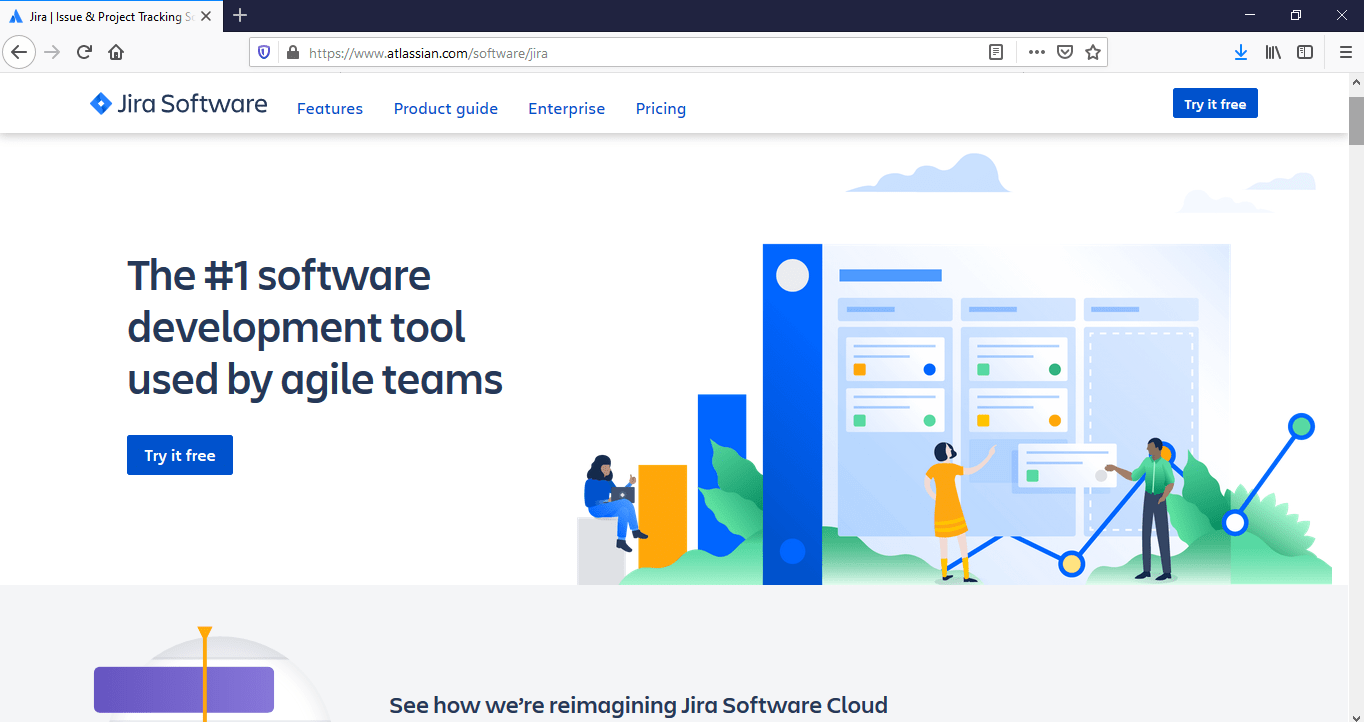Click "See how we're reimagining Jira Software Cloud"
Screen dimensions: 1364x722
(638, 705)
